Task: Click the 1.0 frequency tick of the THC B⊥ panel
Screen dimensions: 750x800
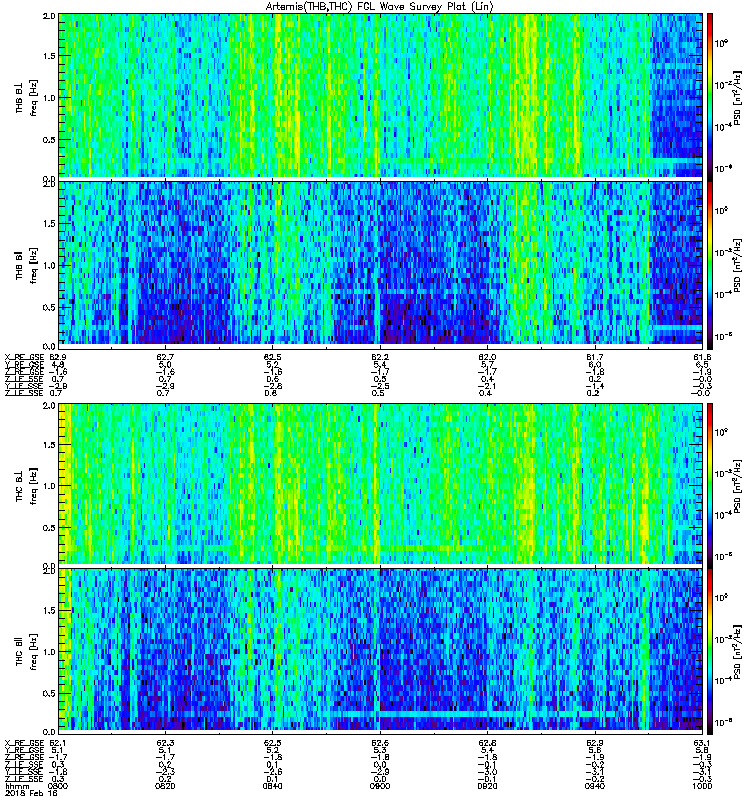Action: 49,486
